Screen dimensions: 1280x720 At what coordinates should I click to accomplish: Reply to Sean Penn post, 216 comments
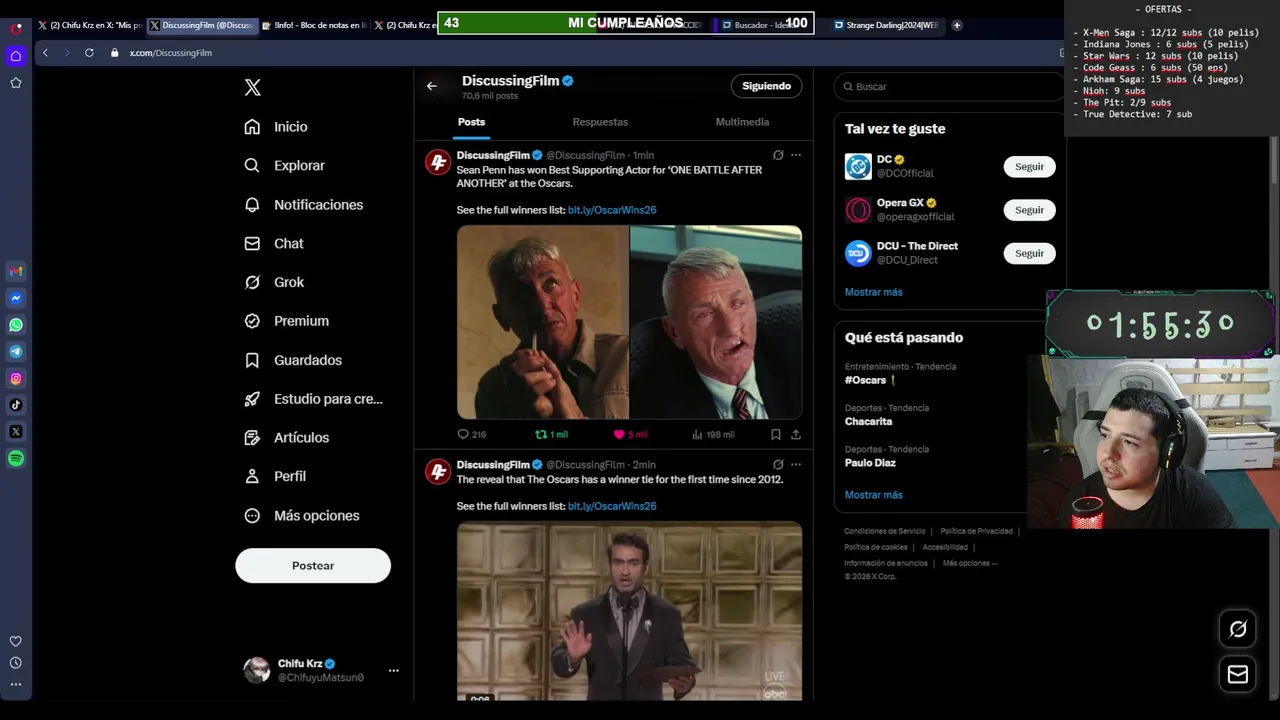coord(471,435)
